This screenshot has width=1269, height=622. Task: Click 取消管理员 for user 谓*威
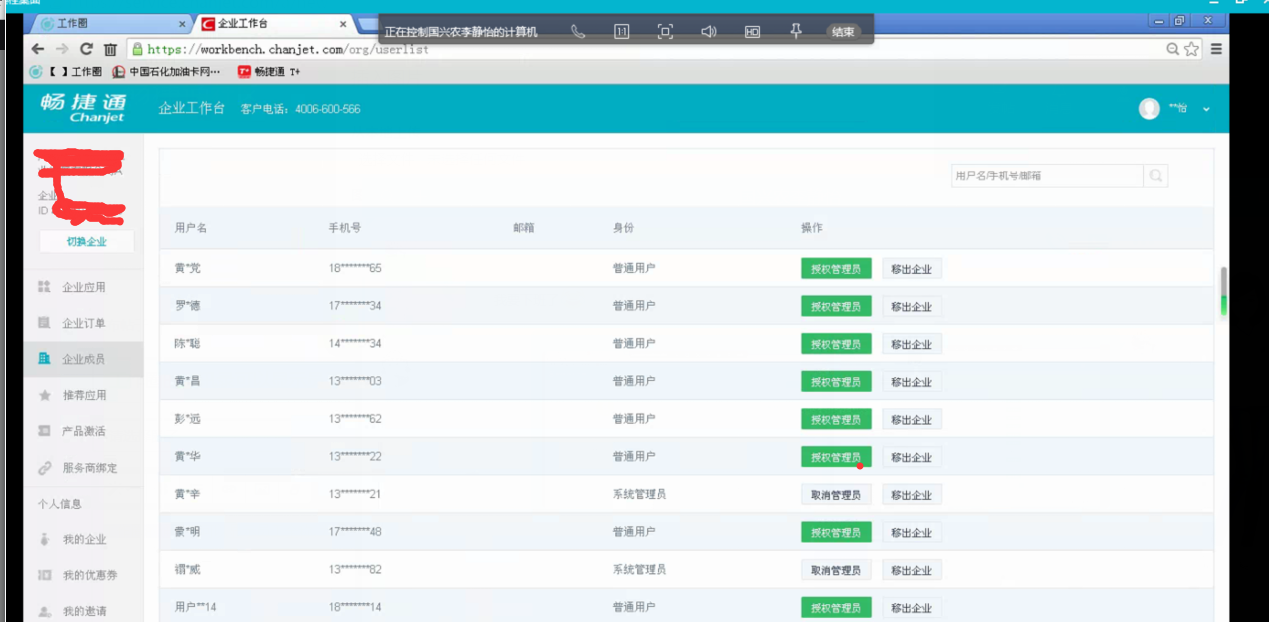836,570
